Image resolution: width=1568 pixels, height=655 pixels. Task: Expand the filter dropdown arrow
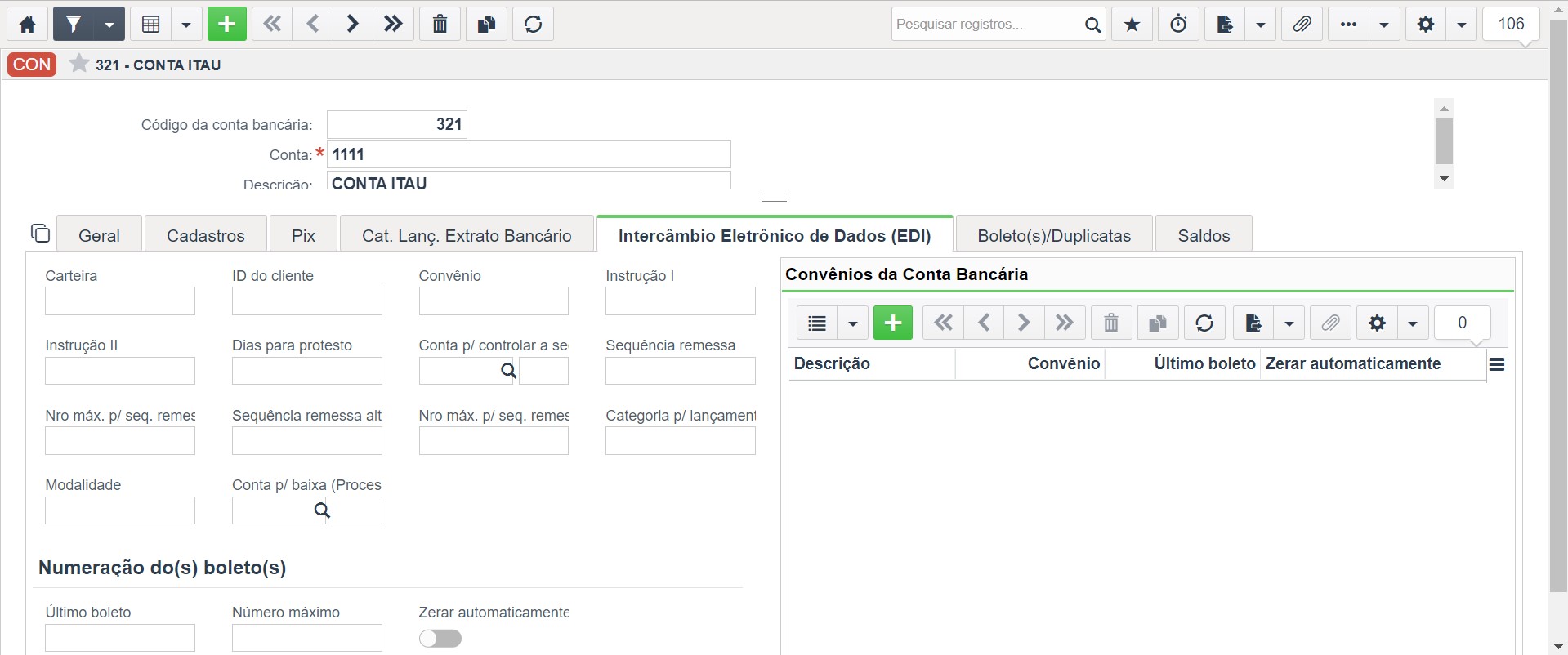coord(109,25)
